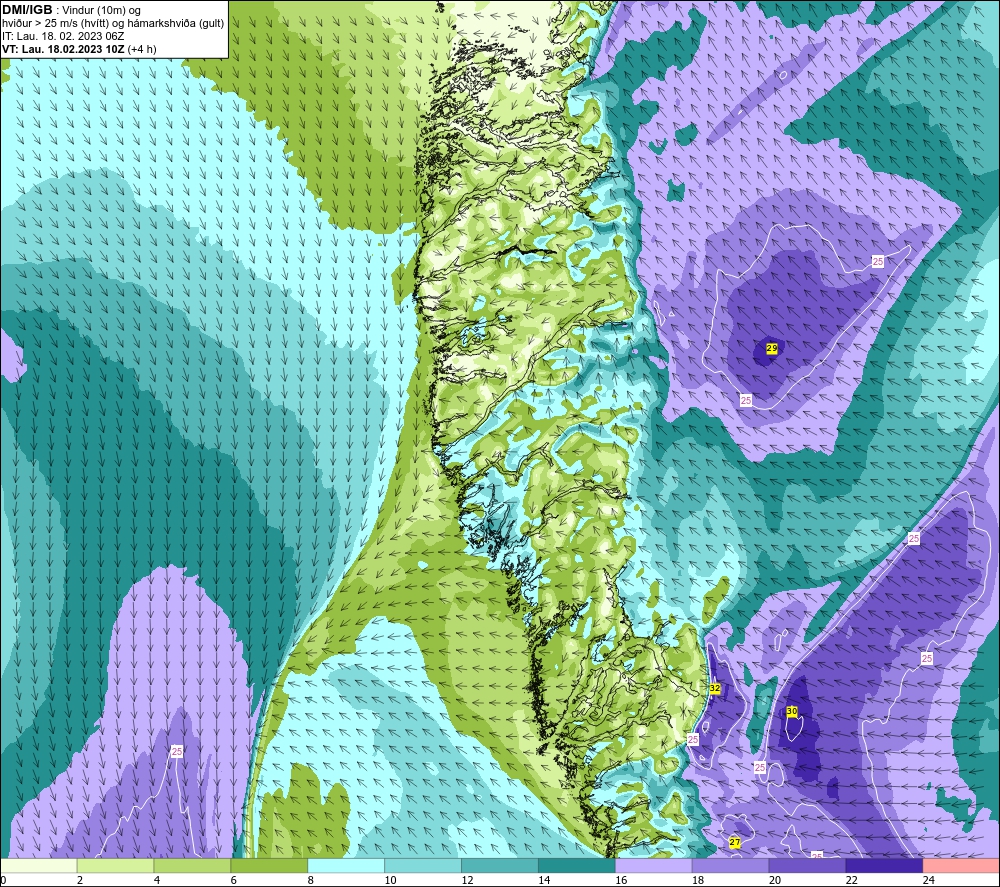The height and width of the screenshot is (887, 1000).
Task: Click the yellow 29 gust maximum marker
Action: point(772,348)
